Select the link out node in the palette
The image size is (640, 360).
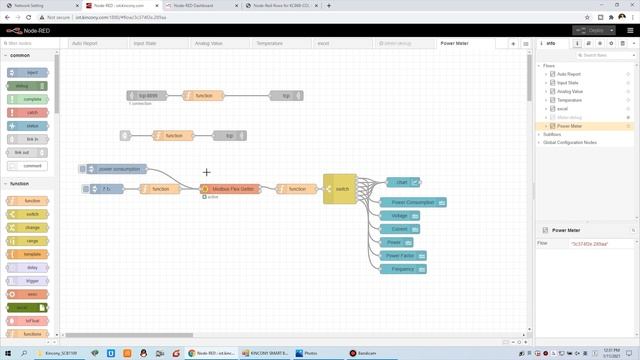[27, 153]
